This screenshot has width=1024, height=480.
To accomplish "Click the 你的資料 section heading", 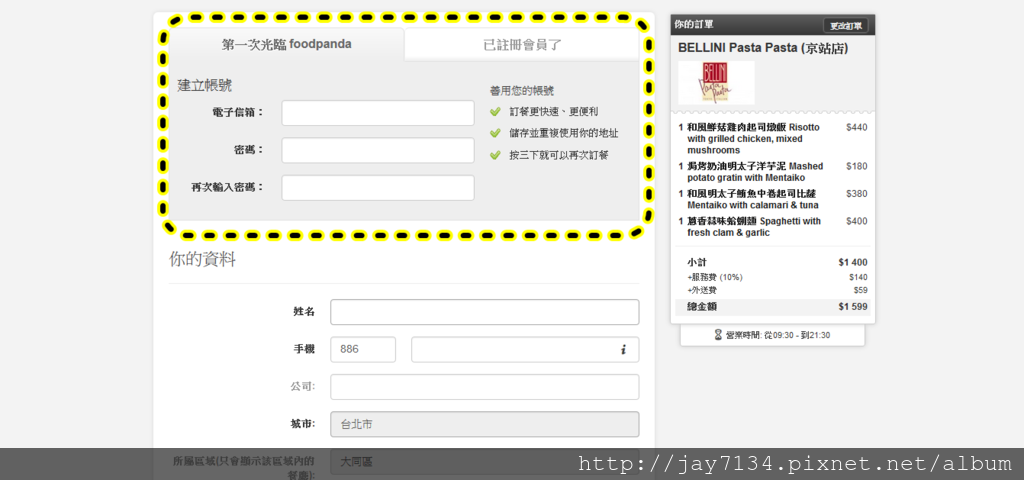I will (202, 259).
